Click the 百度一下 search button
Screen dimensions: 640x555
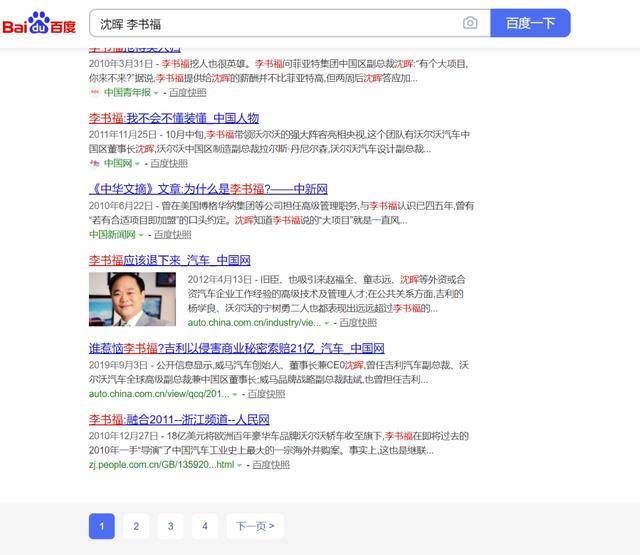530,23
